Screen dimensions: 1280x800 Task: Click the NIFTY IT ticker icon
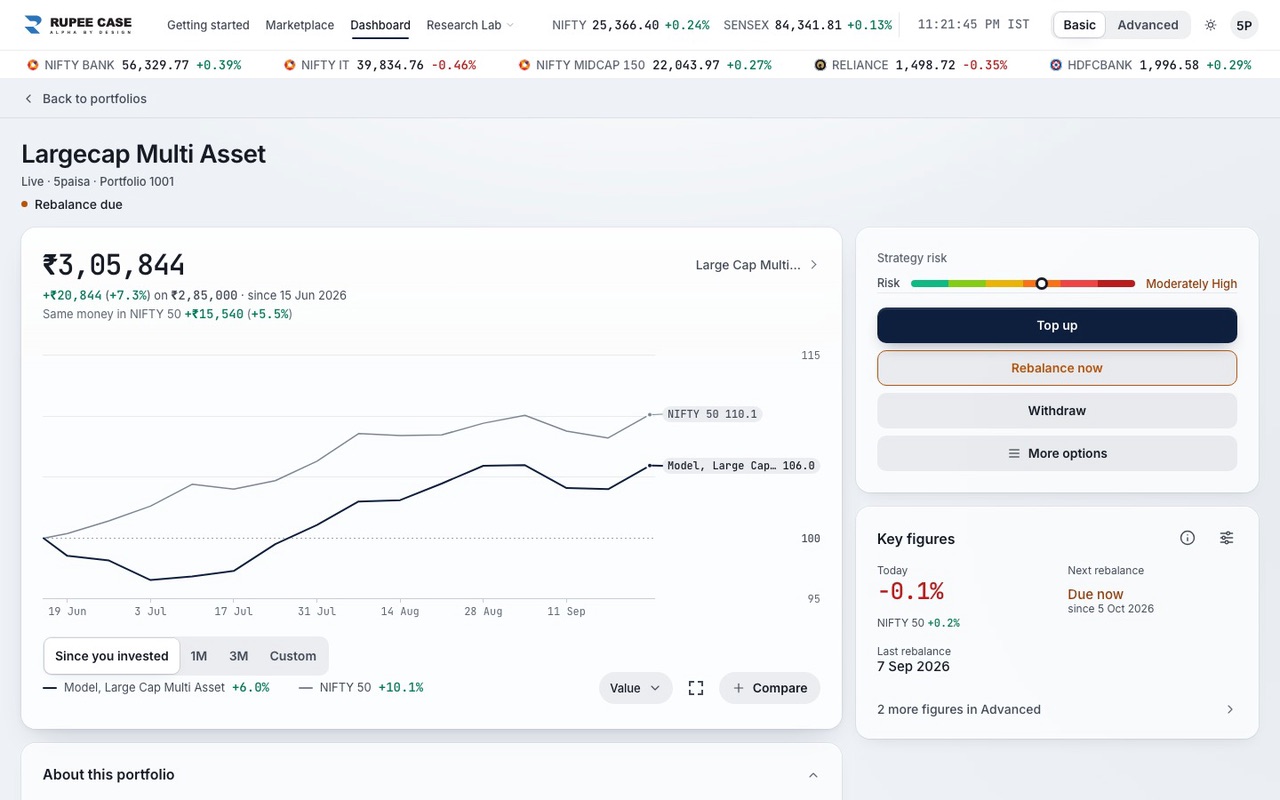click(x=290, y=65)
